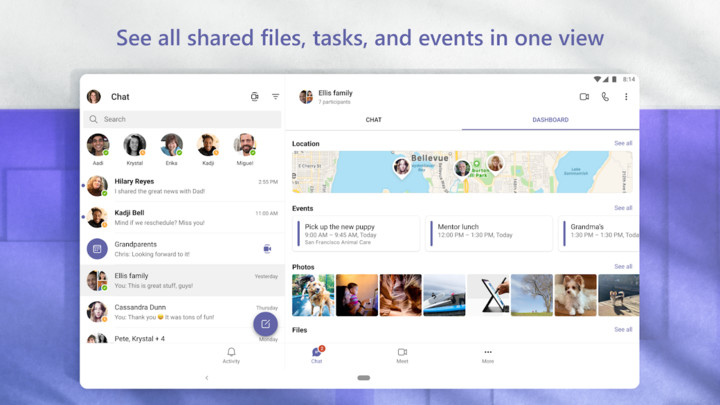Open the three-dot more options menu
This screenshot has height=405, width=720.
626,97
